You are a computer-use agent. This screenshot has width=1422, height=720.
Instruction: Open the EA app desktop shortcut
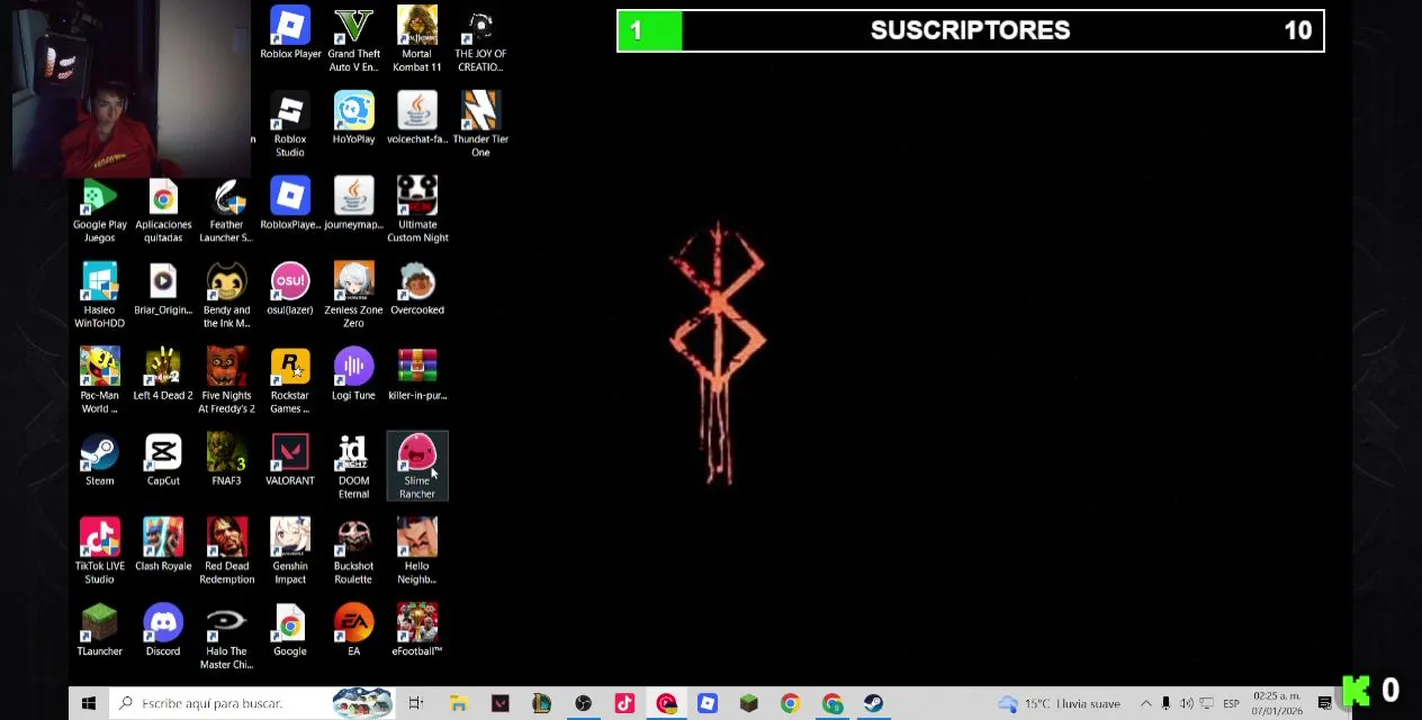pyautogui.click(x=353, y=631)
